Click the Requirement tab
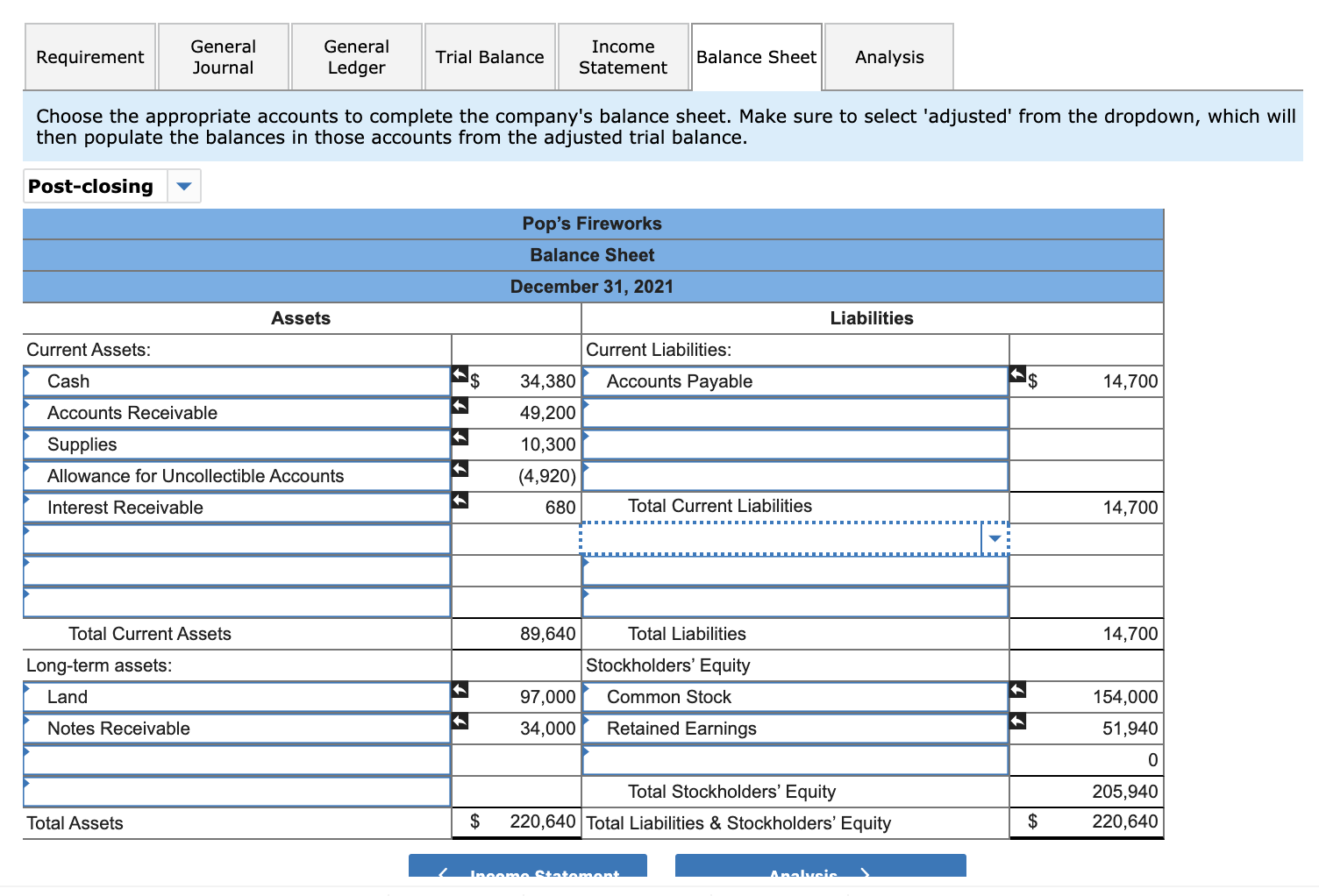The width and height of the screenshot is (1319, 896). [89, 56]
